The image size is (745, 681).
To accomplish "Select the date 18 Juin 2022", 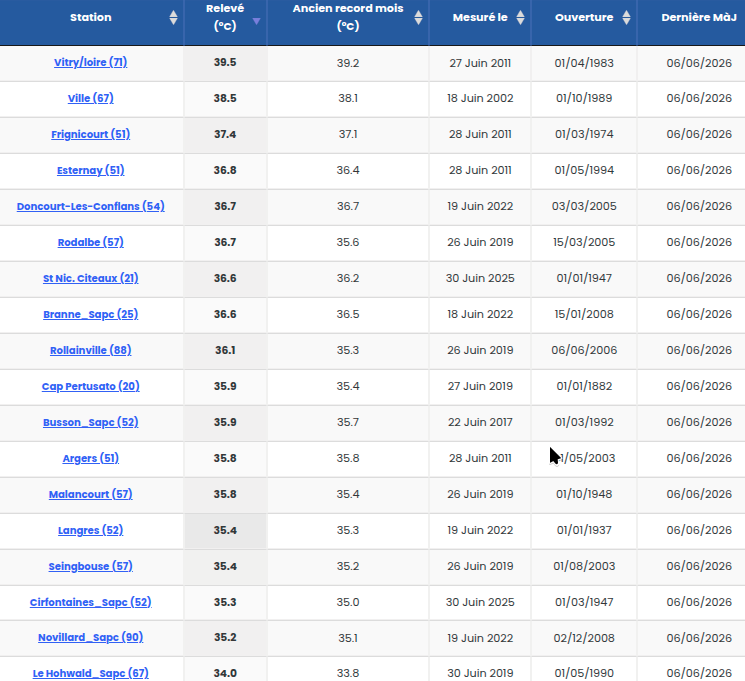I will coord(480,314).
